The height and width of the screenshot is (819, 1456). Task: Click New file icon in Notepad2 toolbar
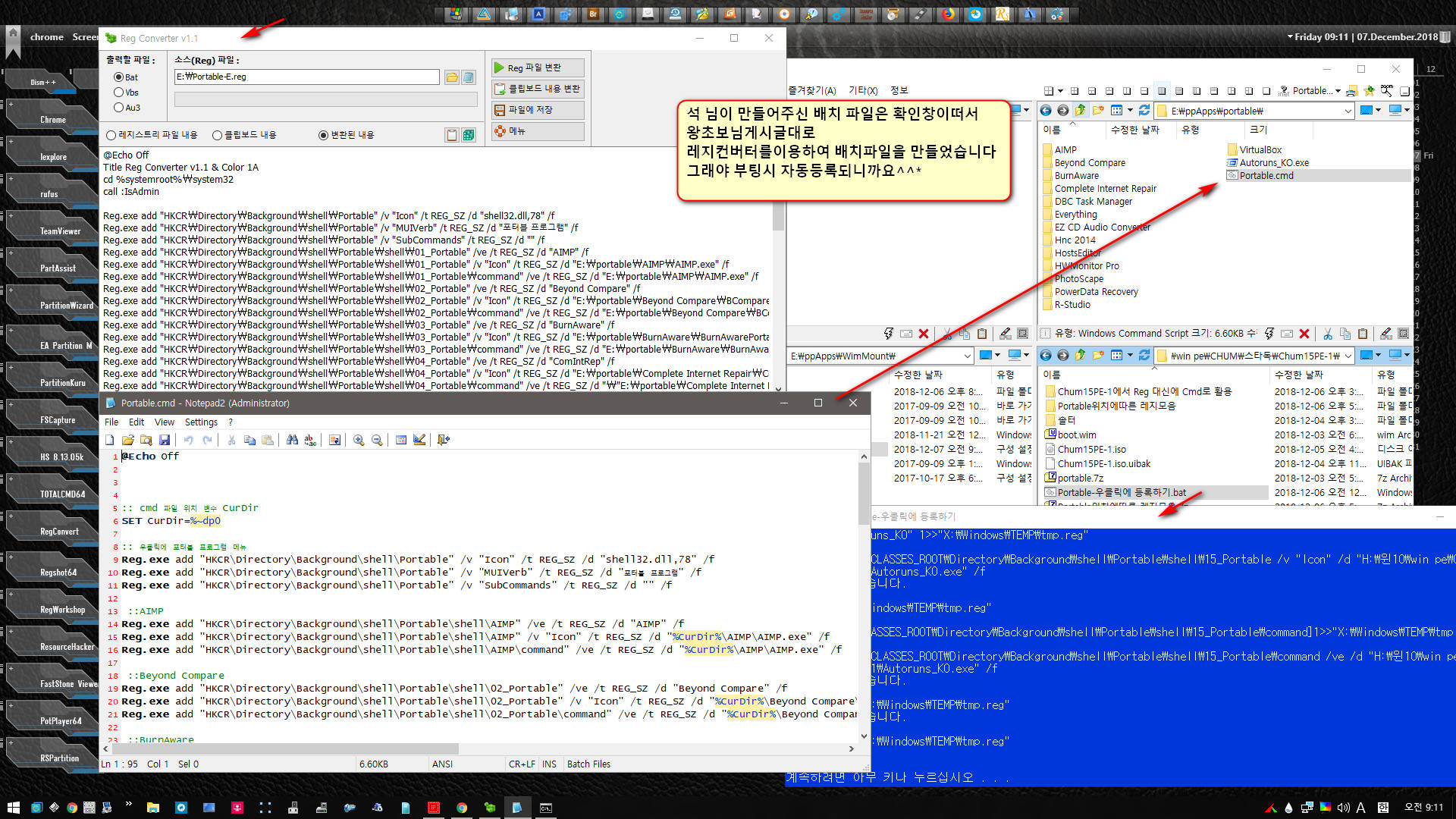click(110, 440)
